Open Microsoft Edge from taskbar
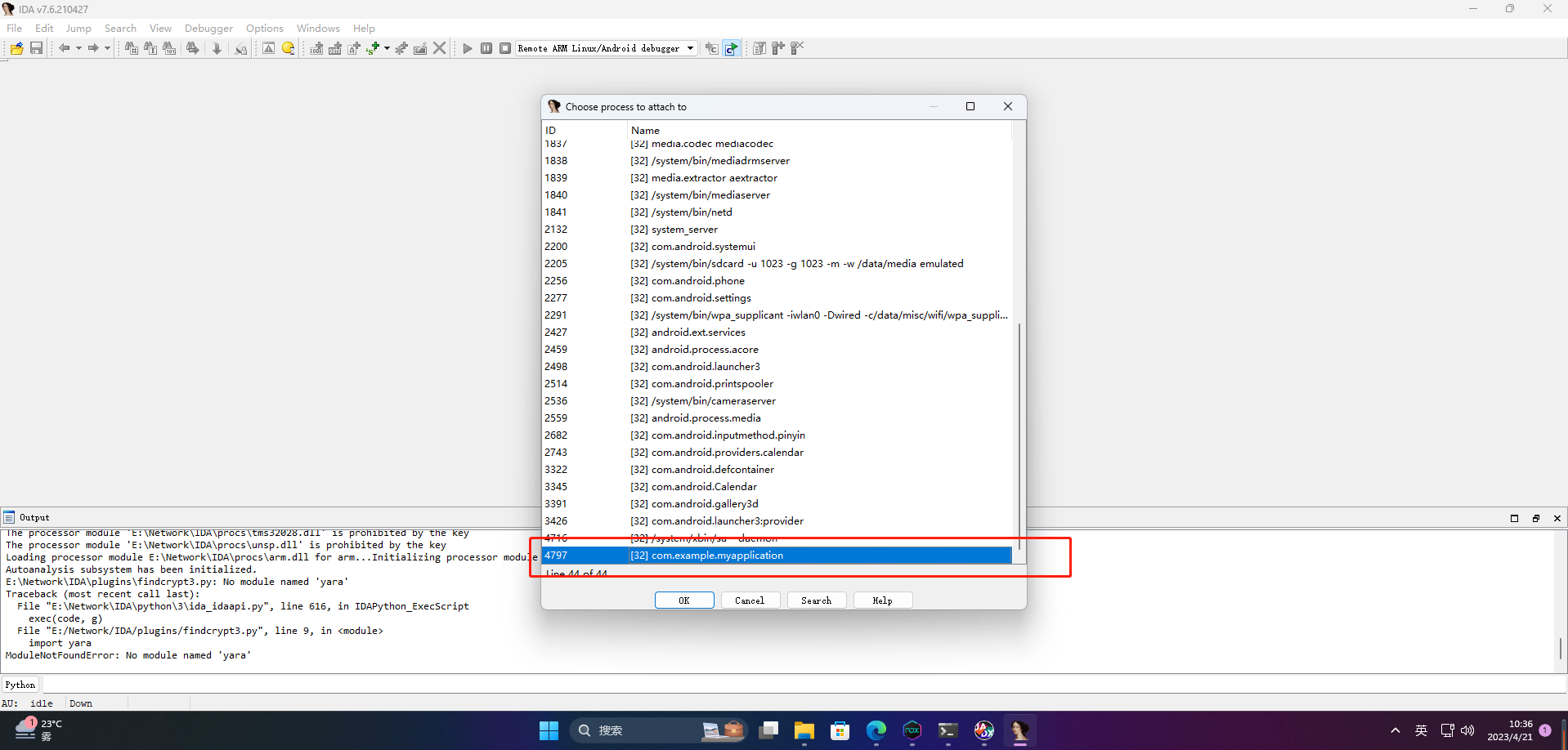The height and width of the screenshot is (750, 1568). coord(876,730)
